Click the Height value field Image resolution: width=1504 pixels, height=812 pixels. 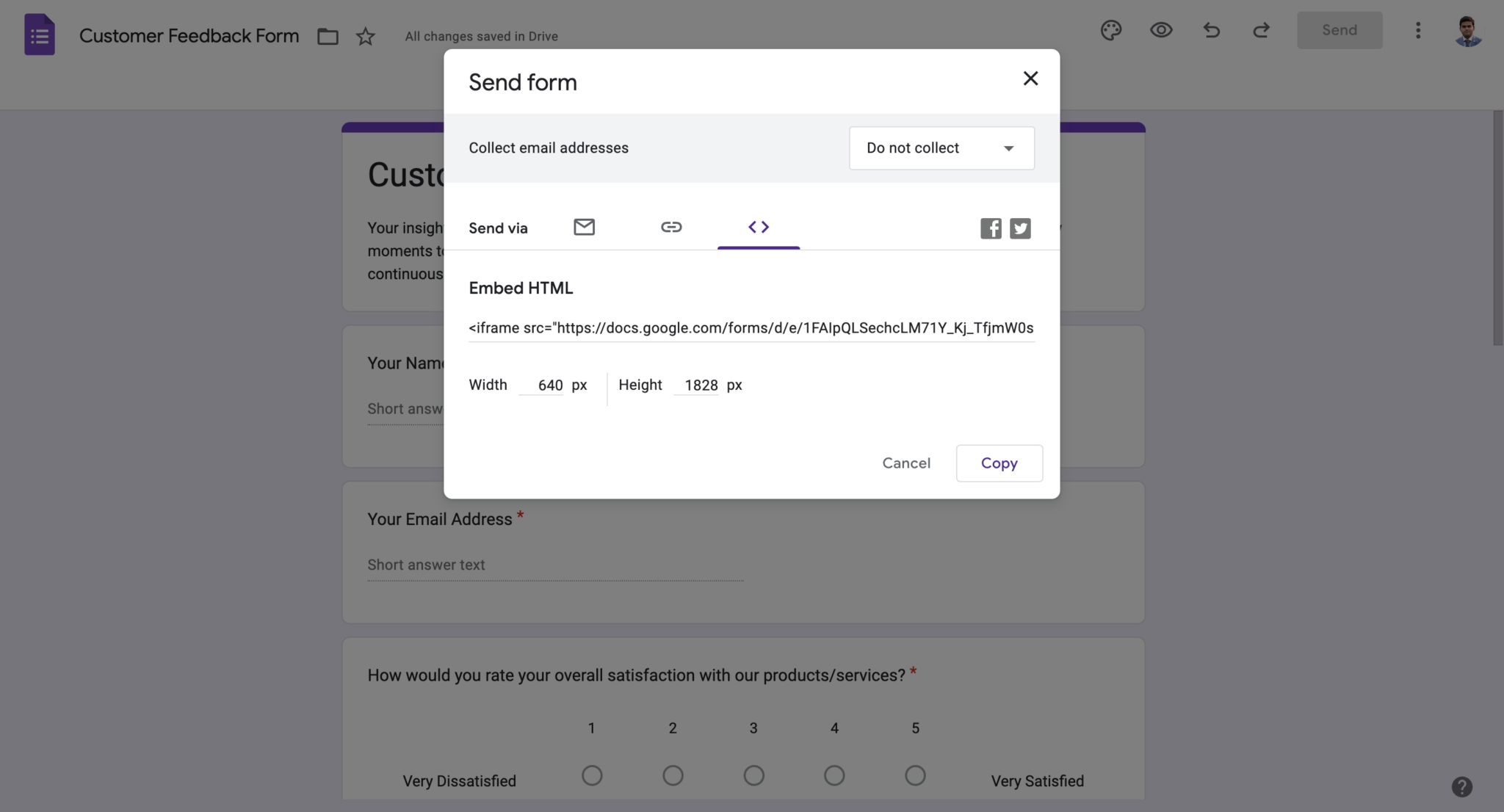(x=698, y=385)
